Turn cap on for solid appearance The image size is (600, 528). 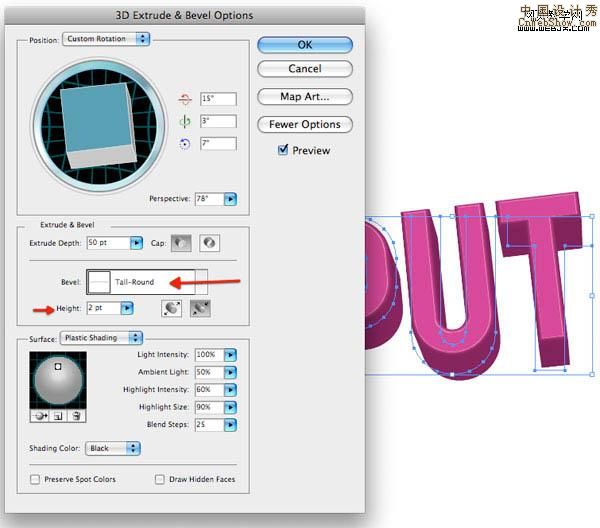[x=181, y=243]
